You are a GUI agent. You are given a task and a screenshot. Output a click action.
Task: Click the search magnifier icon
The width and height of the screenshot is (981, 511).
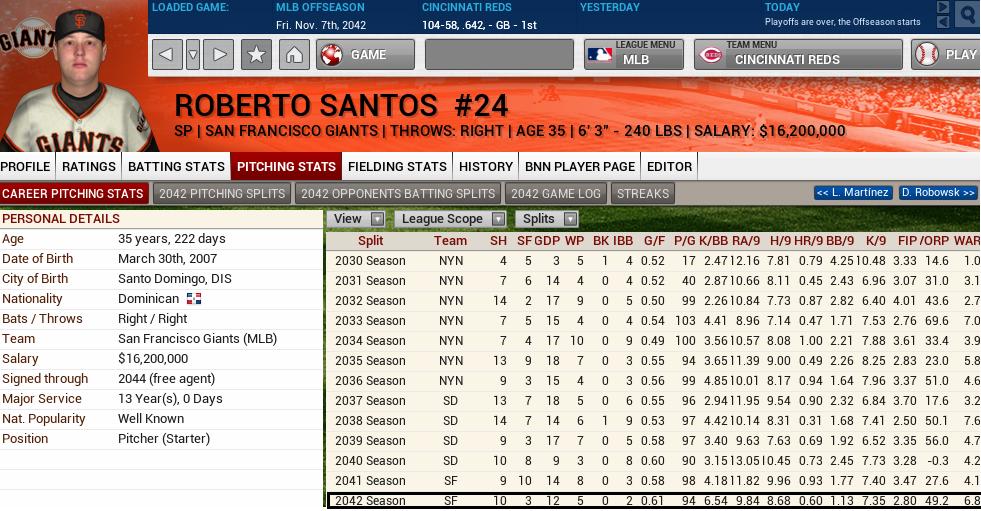click(x=968, y=15)
